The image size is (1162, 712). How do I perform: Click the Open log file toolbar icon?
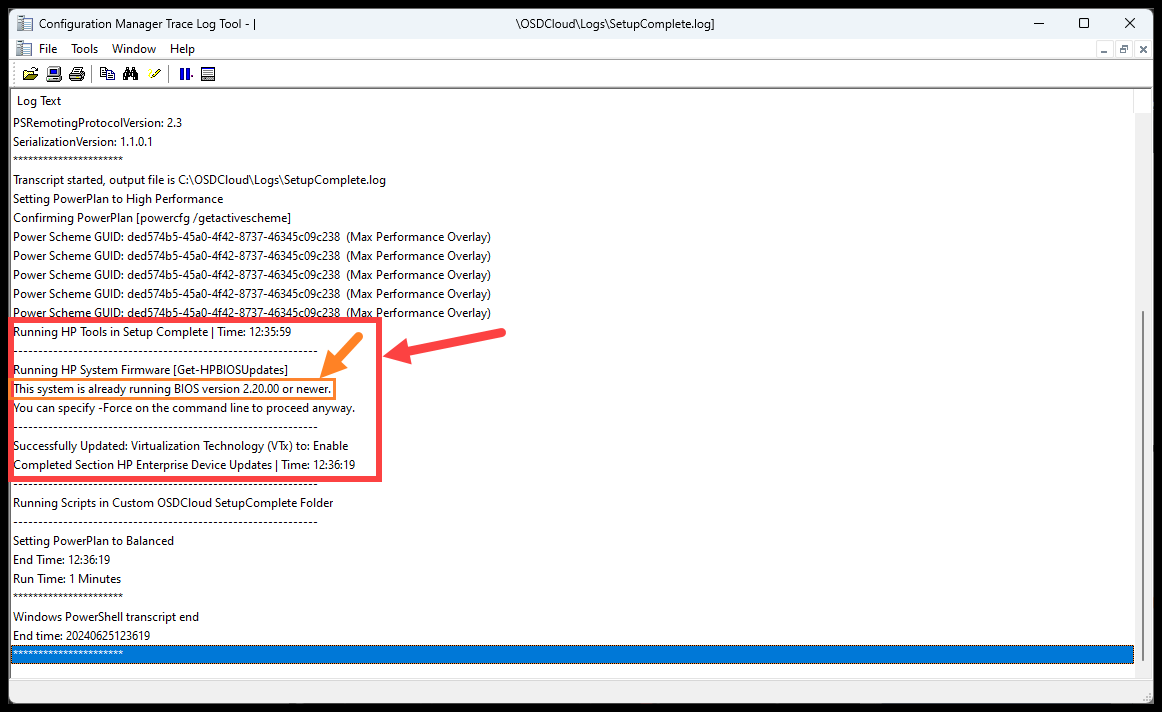30,74
